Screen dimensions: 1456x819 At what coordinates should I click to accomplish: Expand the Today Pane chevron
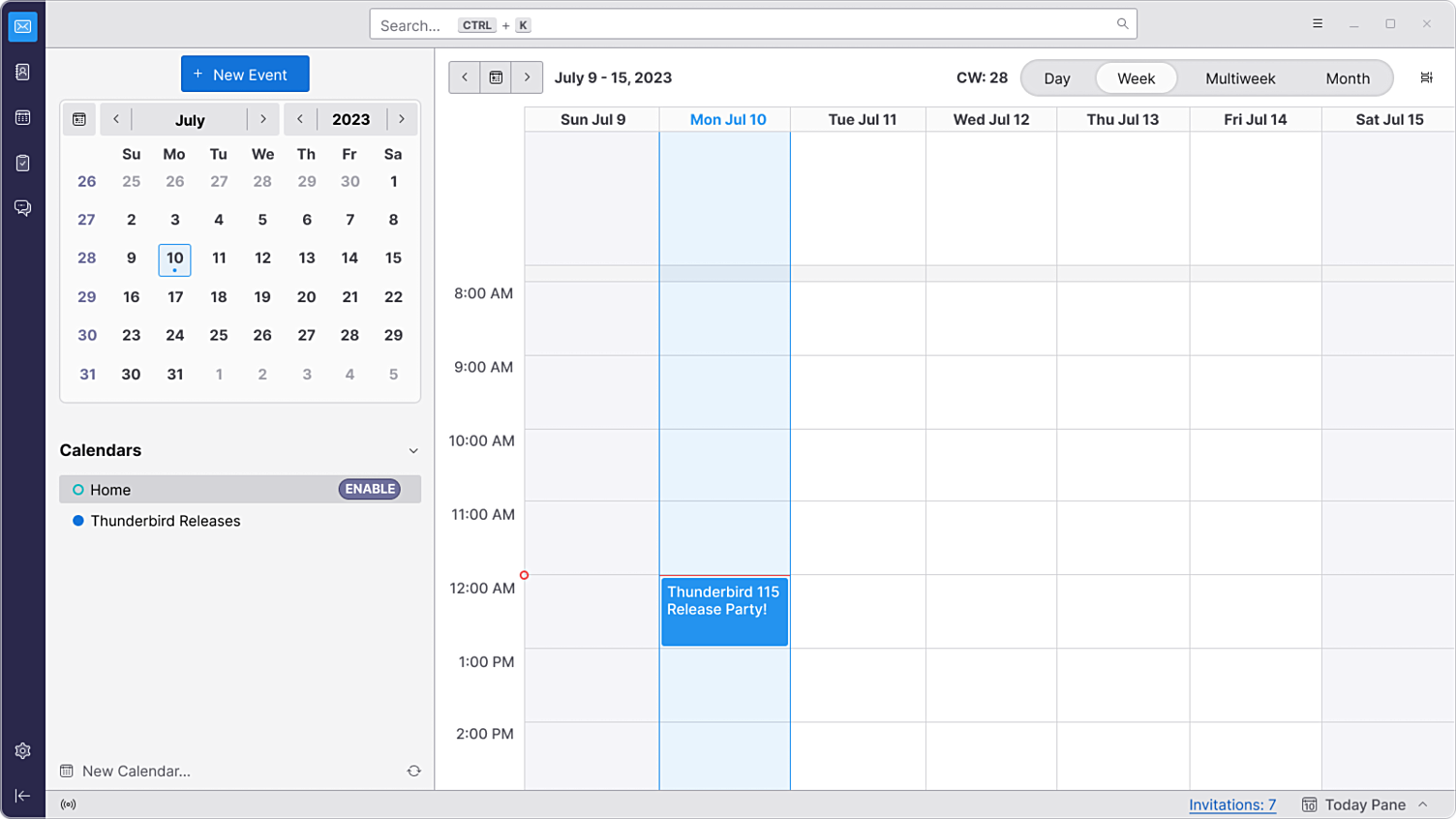pos(1423,804)
